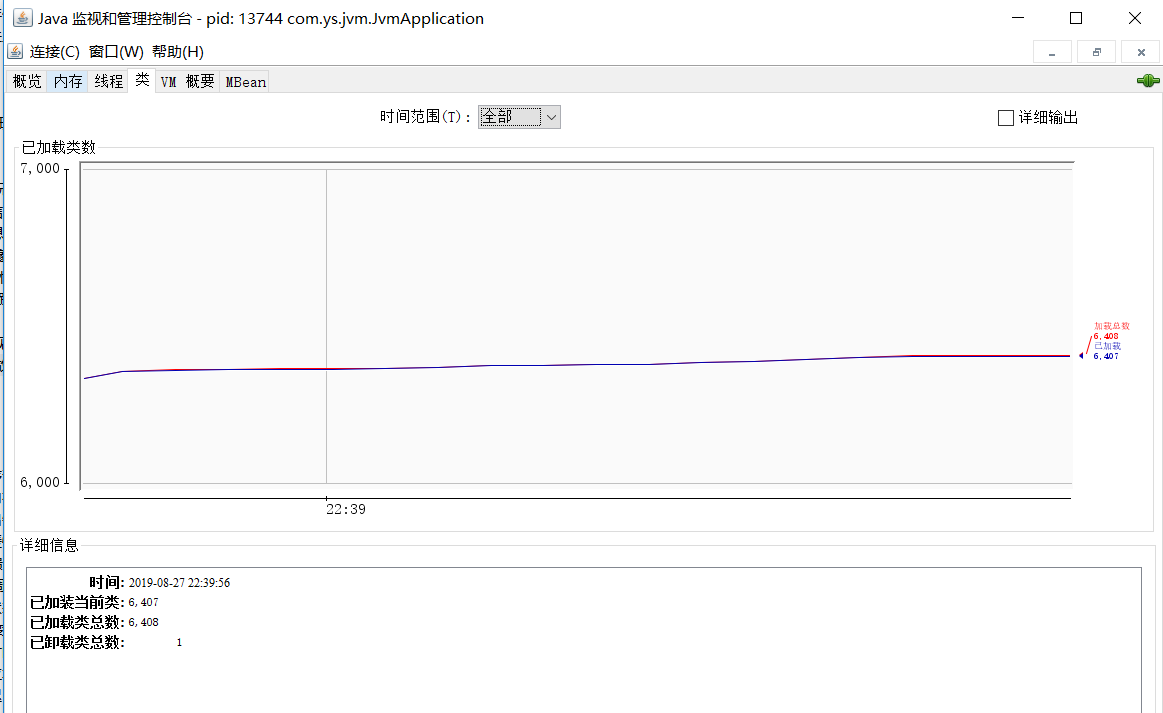Switch to the VM 概要 tab
The width and height of the screenshot is (1163, 713).
pyautogui.click(x=188, y=82)
